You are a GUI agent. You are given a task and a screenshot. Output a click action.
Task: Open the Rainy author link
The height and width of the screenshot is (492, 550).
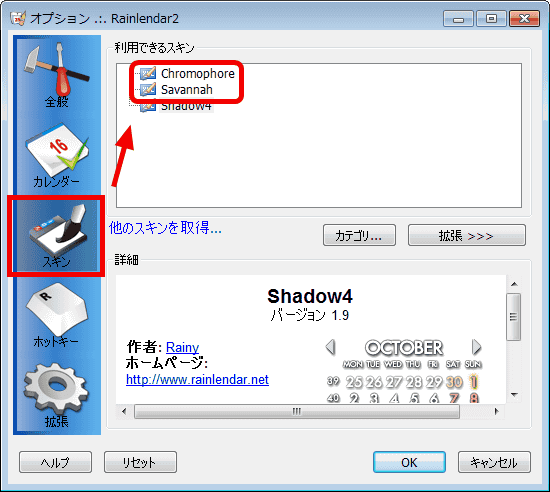coord(182,347)
